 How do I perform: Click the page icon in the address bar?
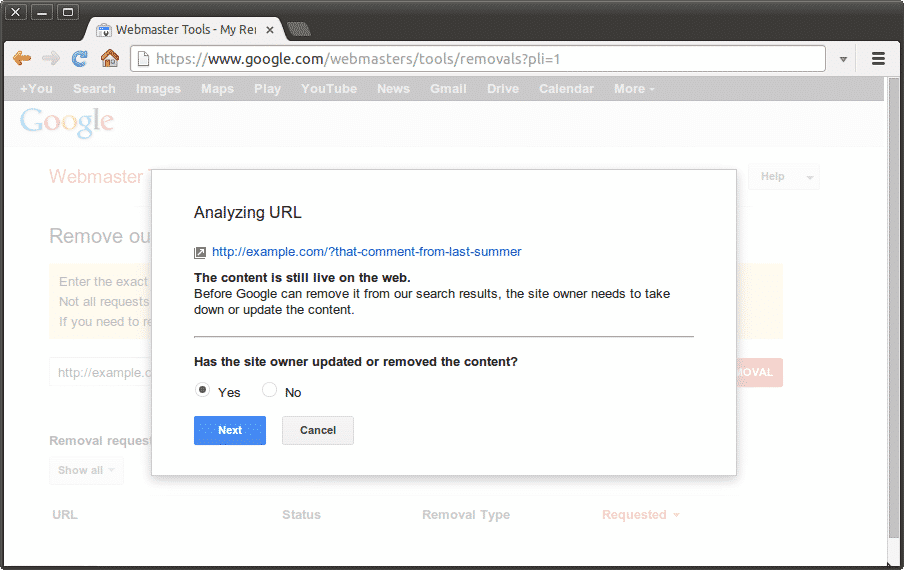pyautogui.click(x=143, y=59)
